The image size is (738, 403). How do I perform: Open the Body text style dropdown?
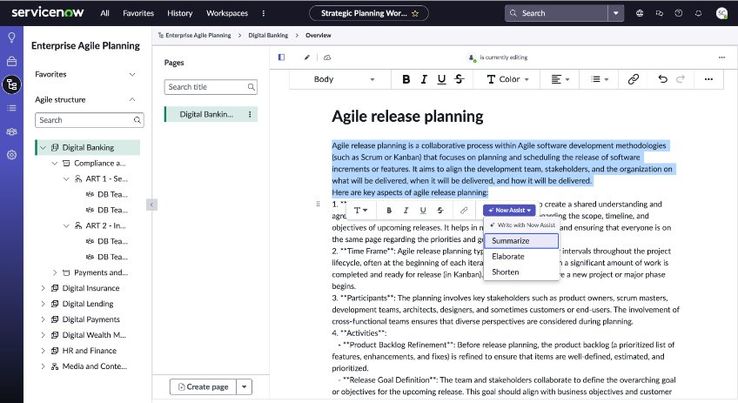(345, 79)
